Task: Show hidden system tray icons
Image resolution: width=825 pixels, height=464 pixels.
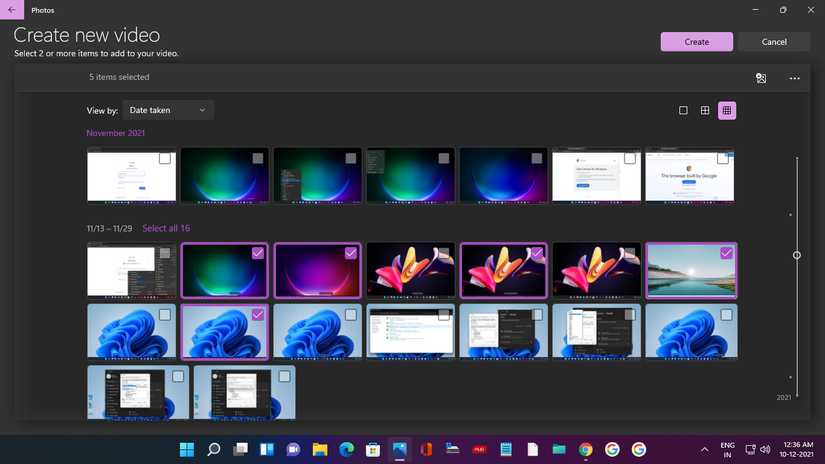Action: click(x=705, y=449)
